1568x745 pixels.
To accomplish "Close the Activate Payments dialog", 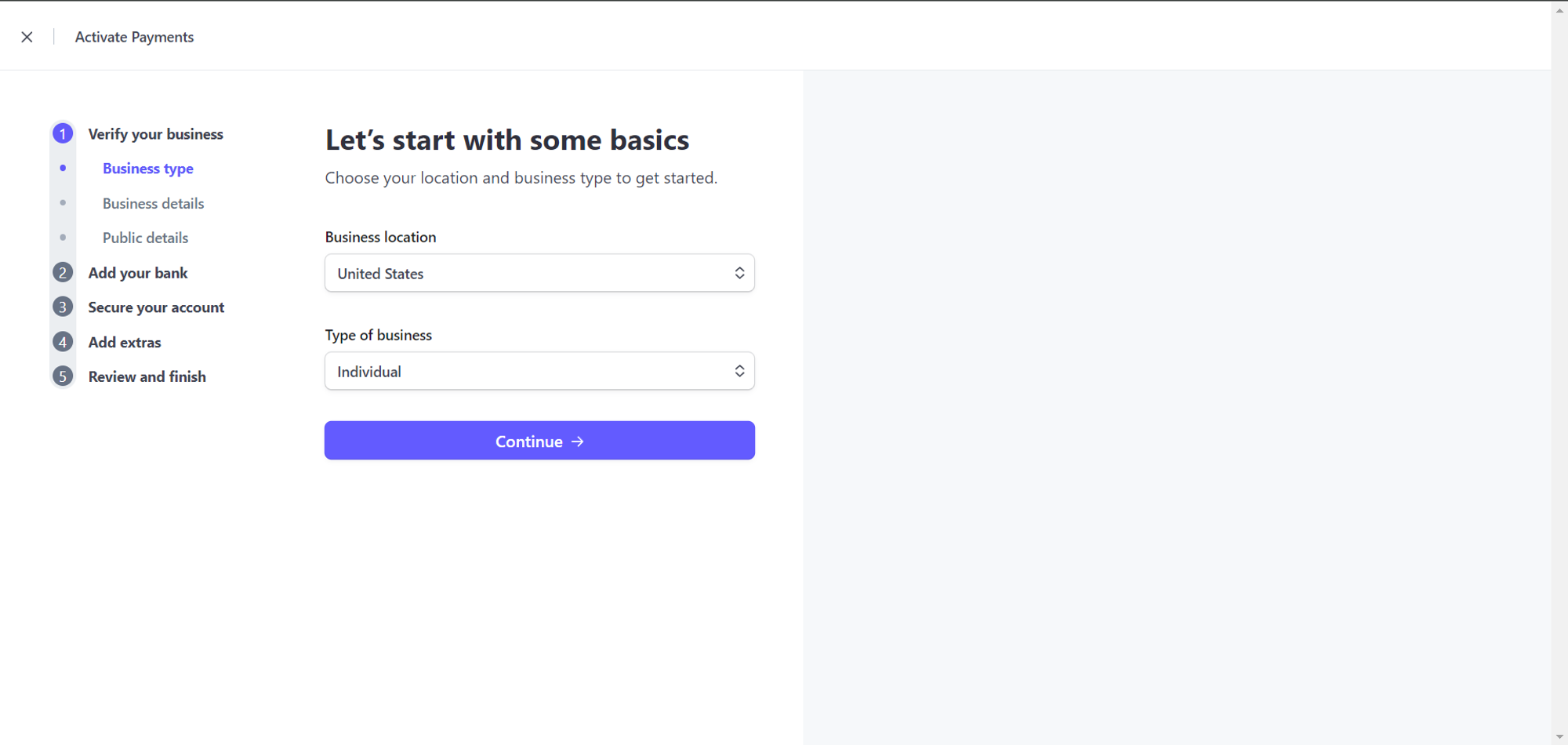I will click(x=27, y=37).
